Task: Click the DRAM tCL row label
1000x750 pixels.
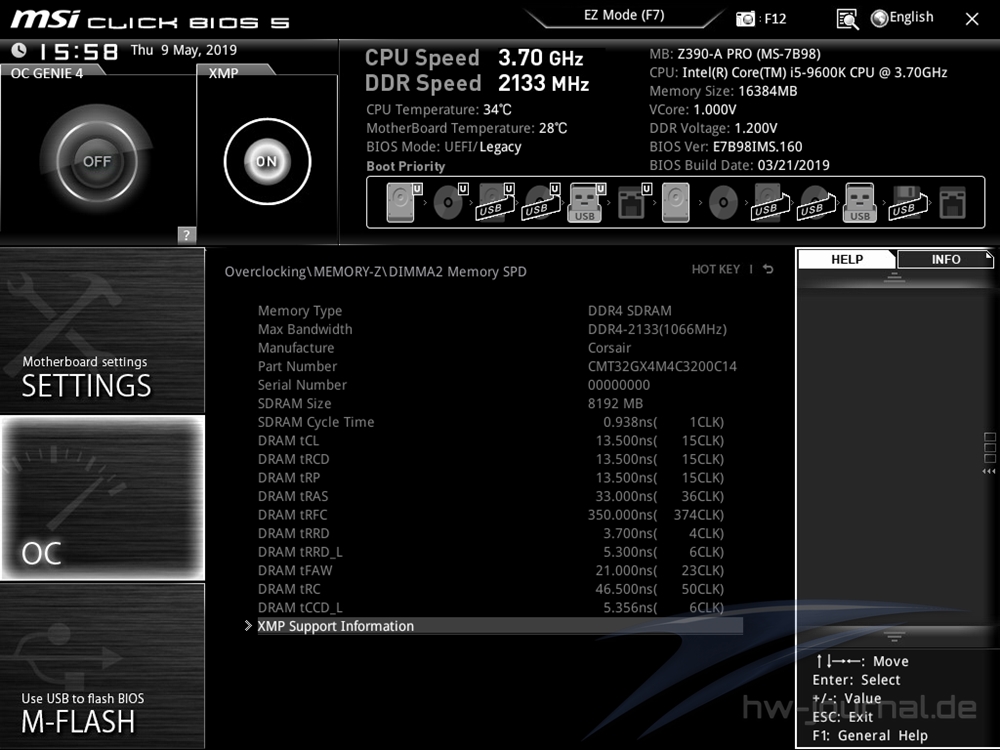Action: pyautogui.click(x=288, y=440)
